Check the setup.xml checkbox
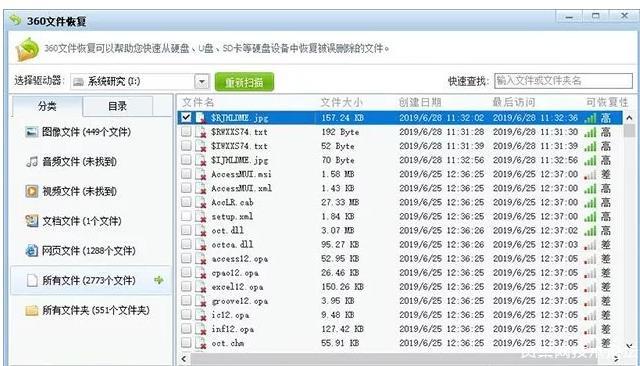Viewport: 640px width, 366px height. [186, 216]
